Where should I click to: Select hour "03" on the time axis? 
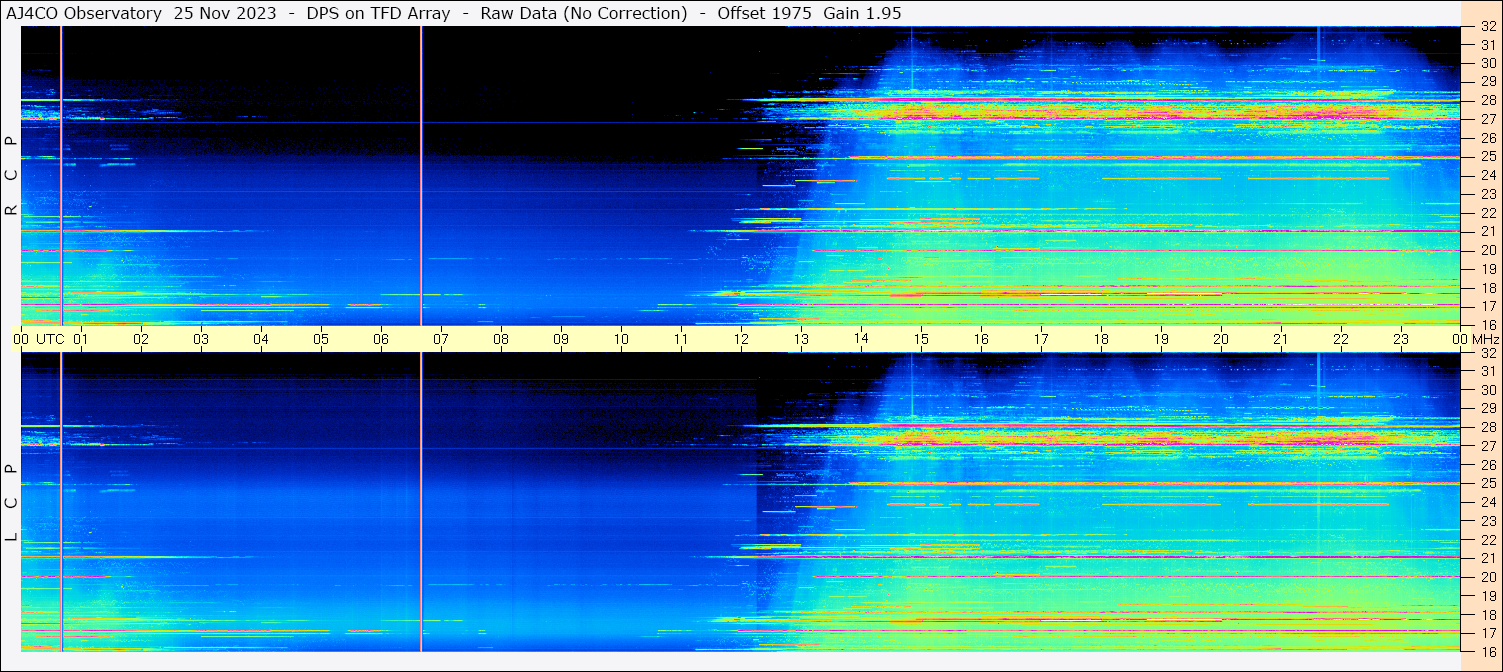point(201,339)
